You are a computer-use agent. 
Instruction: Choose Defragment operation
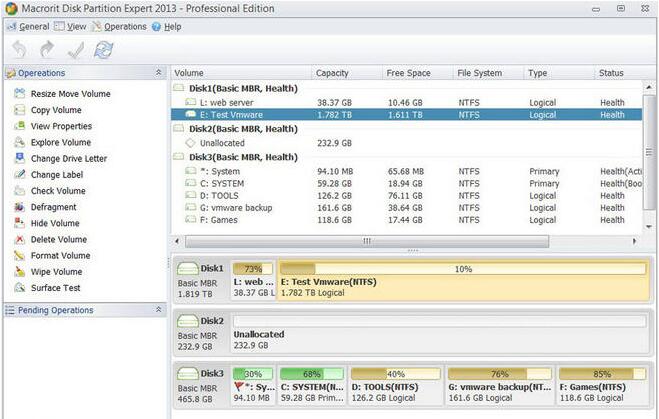53,207
